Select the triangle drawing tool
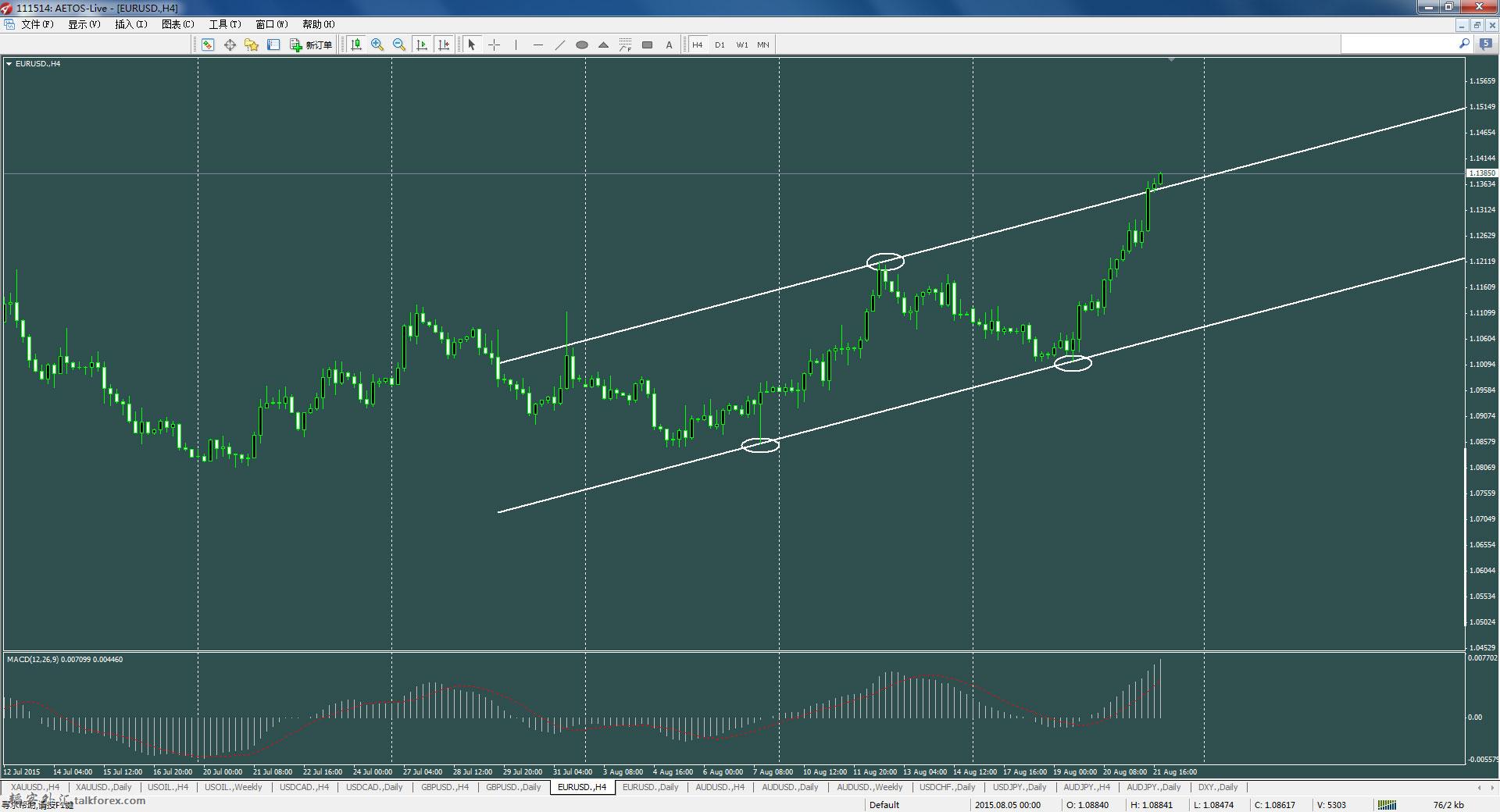Screen dimensions: 1500x812 pyautogui.click(x=603, y=45)
